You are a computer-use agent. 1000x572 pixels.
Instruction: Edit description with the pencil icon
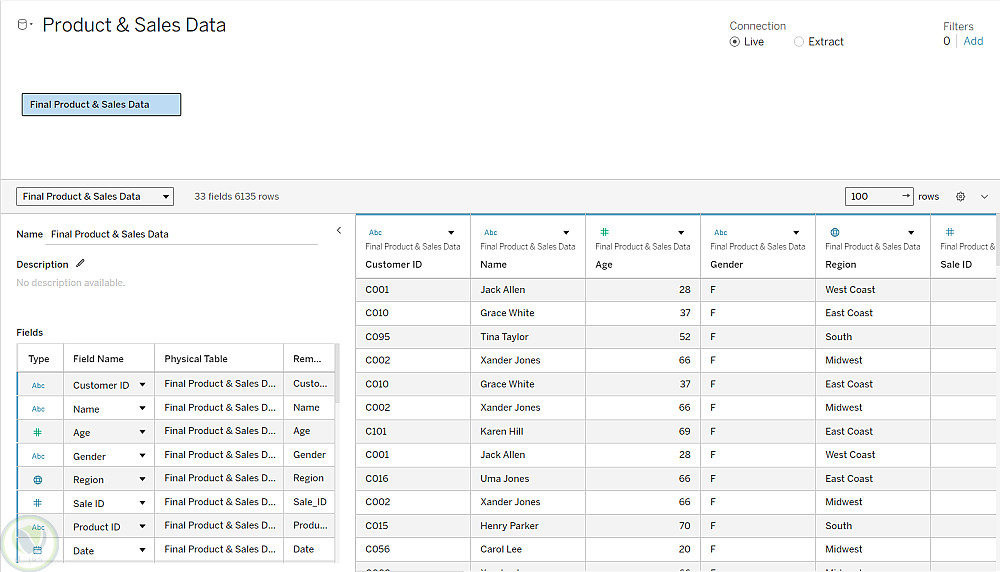[x=80, y=263]
